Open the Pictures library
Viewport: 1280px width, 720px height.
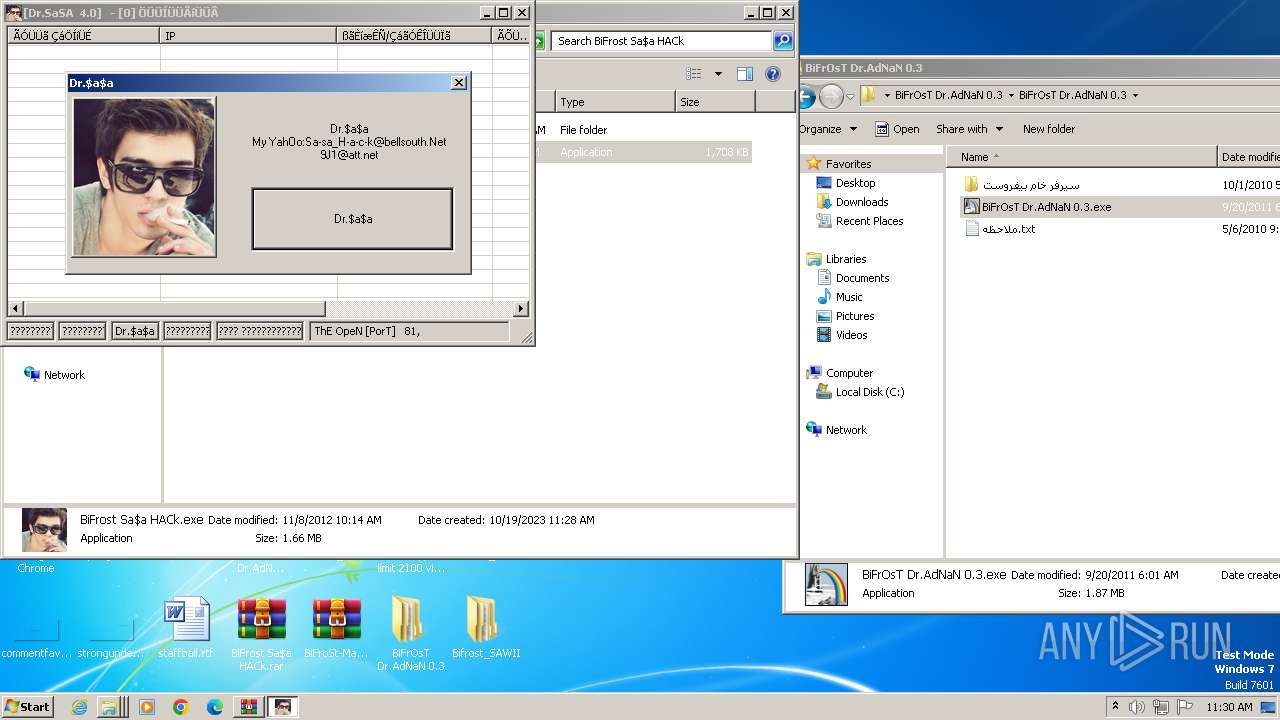tap(855, 316)
